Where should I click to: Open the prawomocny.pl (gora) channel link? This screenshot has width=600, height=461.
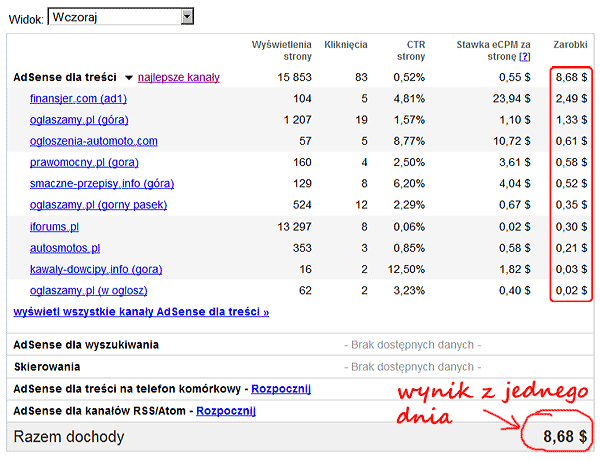(x=84, y=163)
